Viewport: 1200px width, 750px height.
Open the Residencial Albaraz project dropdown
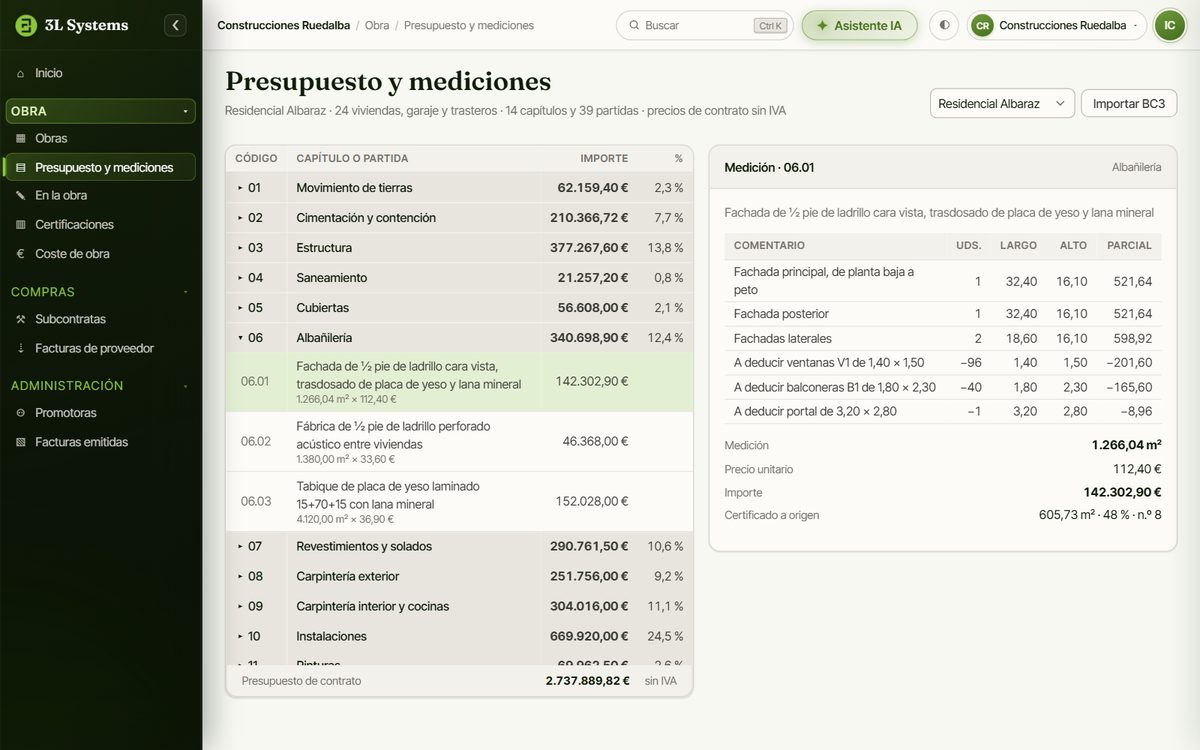point(1002,103)
